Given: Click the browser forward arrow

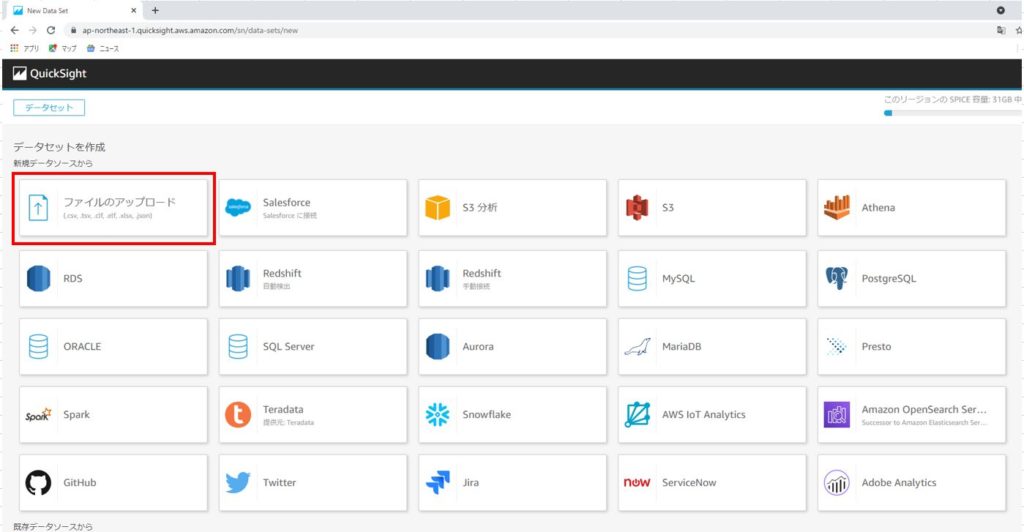Looking at the screenshot, I should coord(33,30).
